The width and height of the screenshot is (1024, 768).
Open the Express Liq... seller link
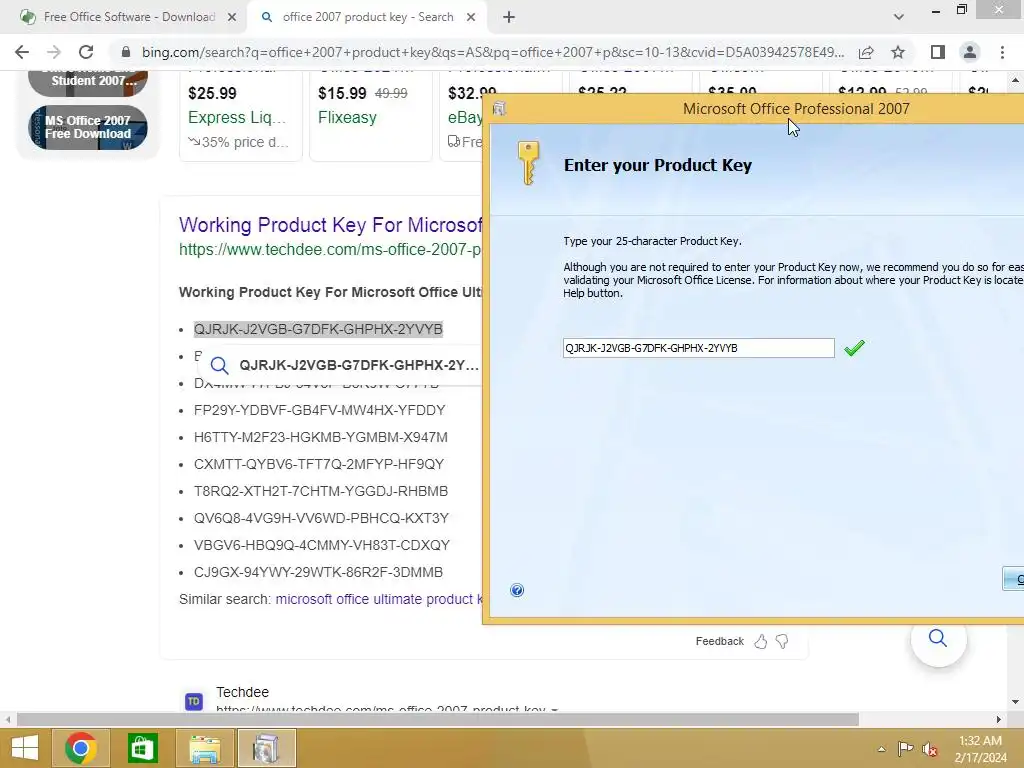[236, 118]
